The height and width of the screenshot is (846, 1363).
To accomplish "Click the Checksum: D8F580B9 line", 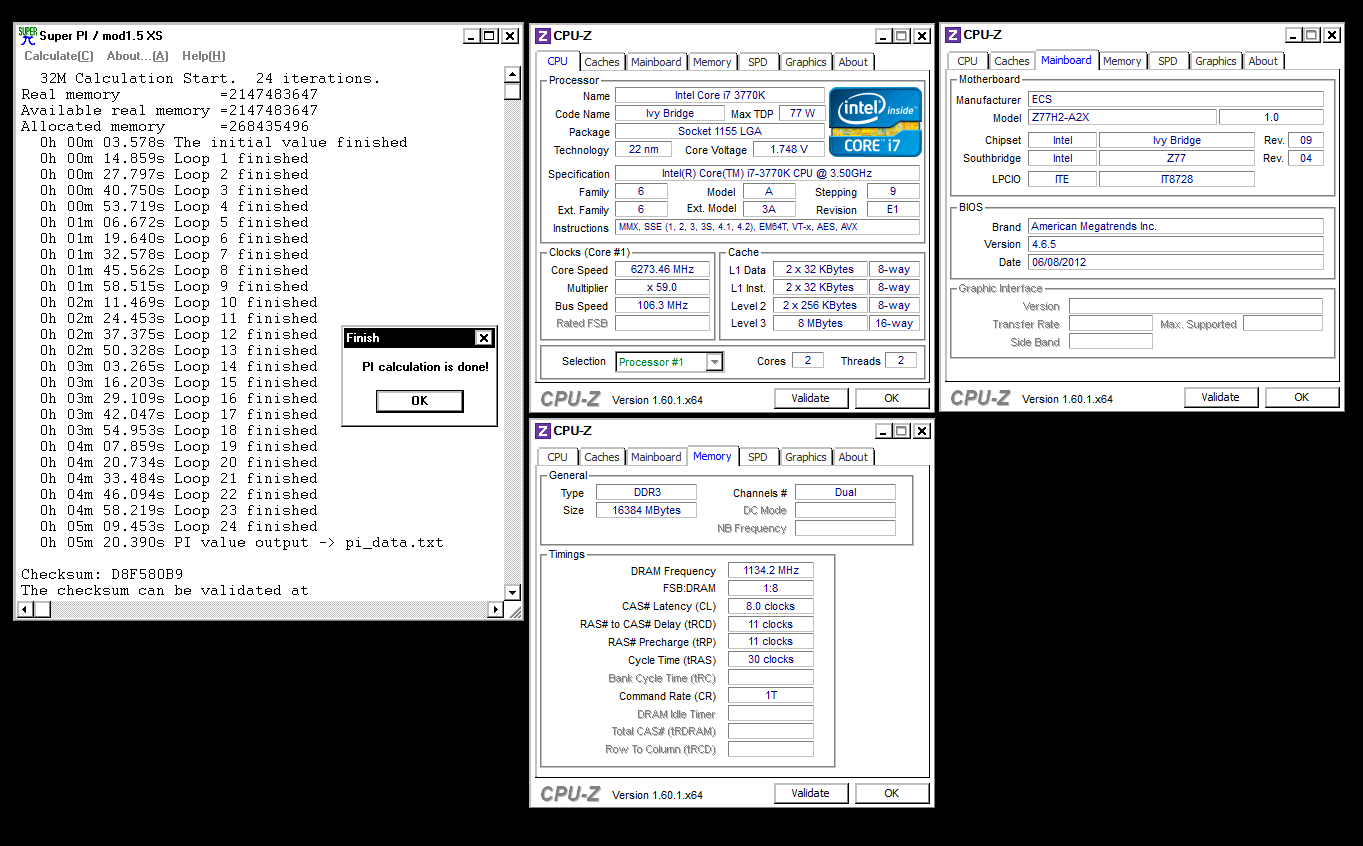I will click(102, 575).
